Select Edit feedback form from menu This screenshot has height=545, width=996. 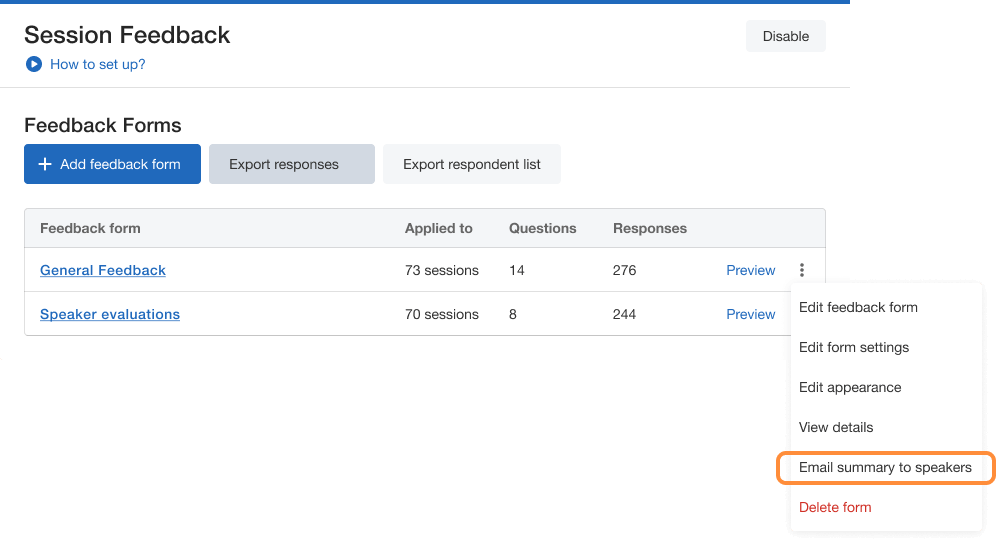[858, 307]
